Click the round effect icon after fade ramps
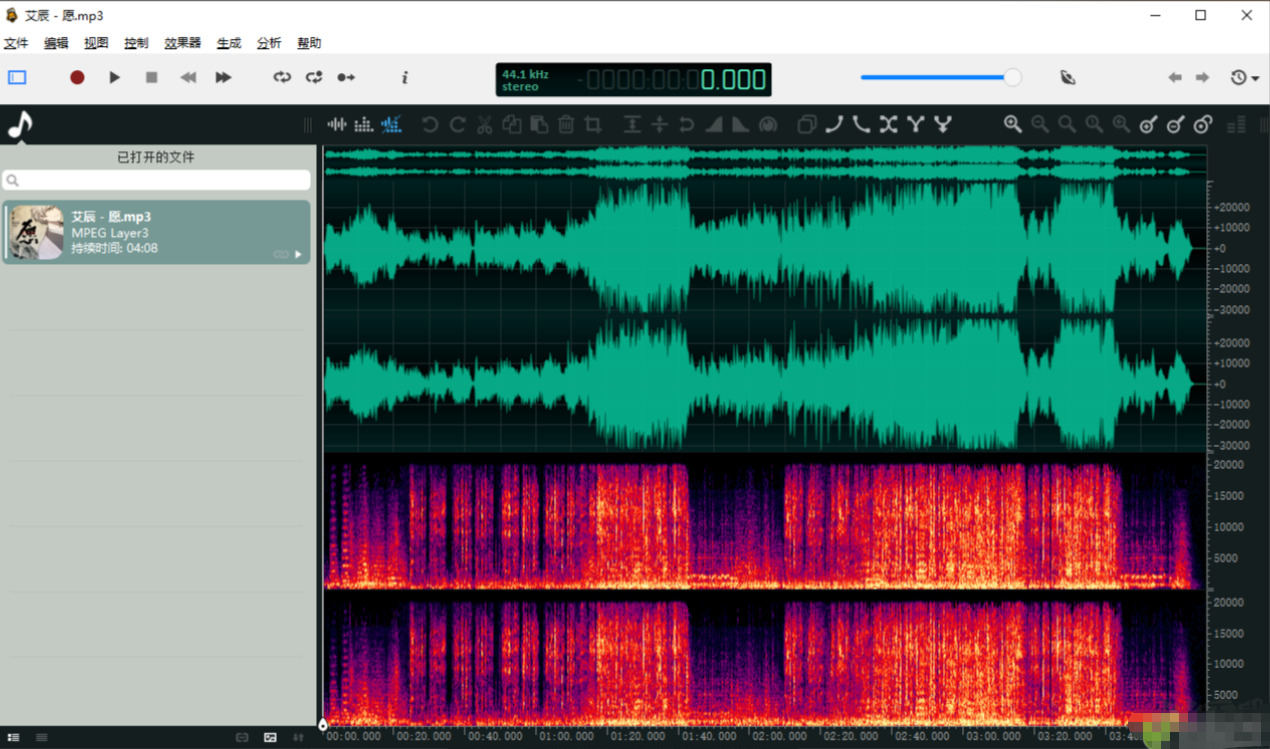This screenshot has height=749, width=1270. [x=768, y=124]
